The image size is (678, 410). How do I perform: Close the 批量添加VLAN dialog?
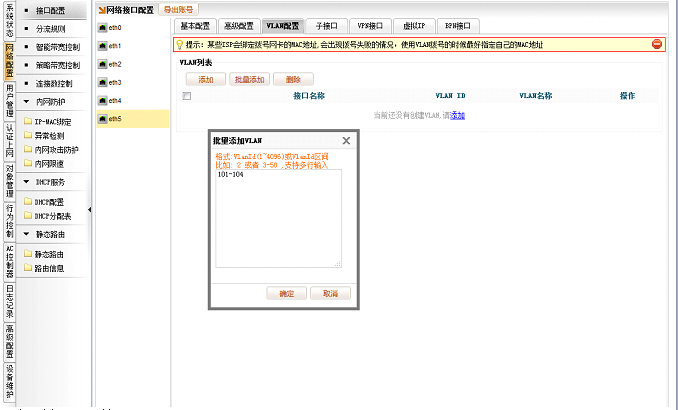click(x=346, y=141)
